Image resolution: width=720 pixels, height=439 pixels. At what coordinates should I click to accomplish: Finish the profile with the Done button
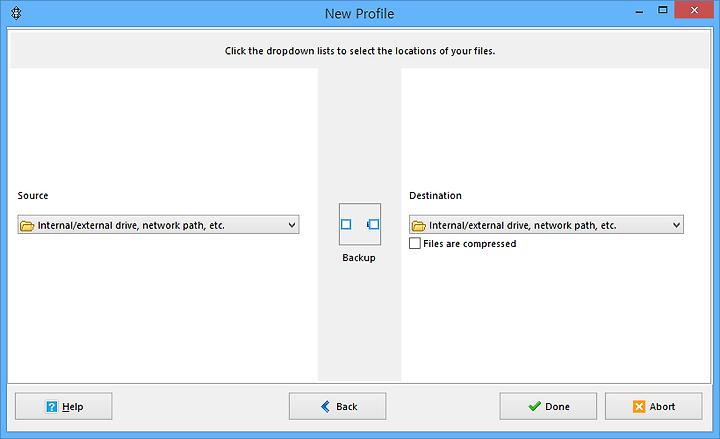548,406
